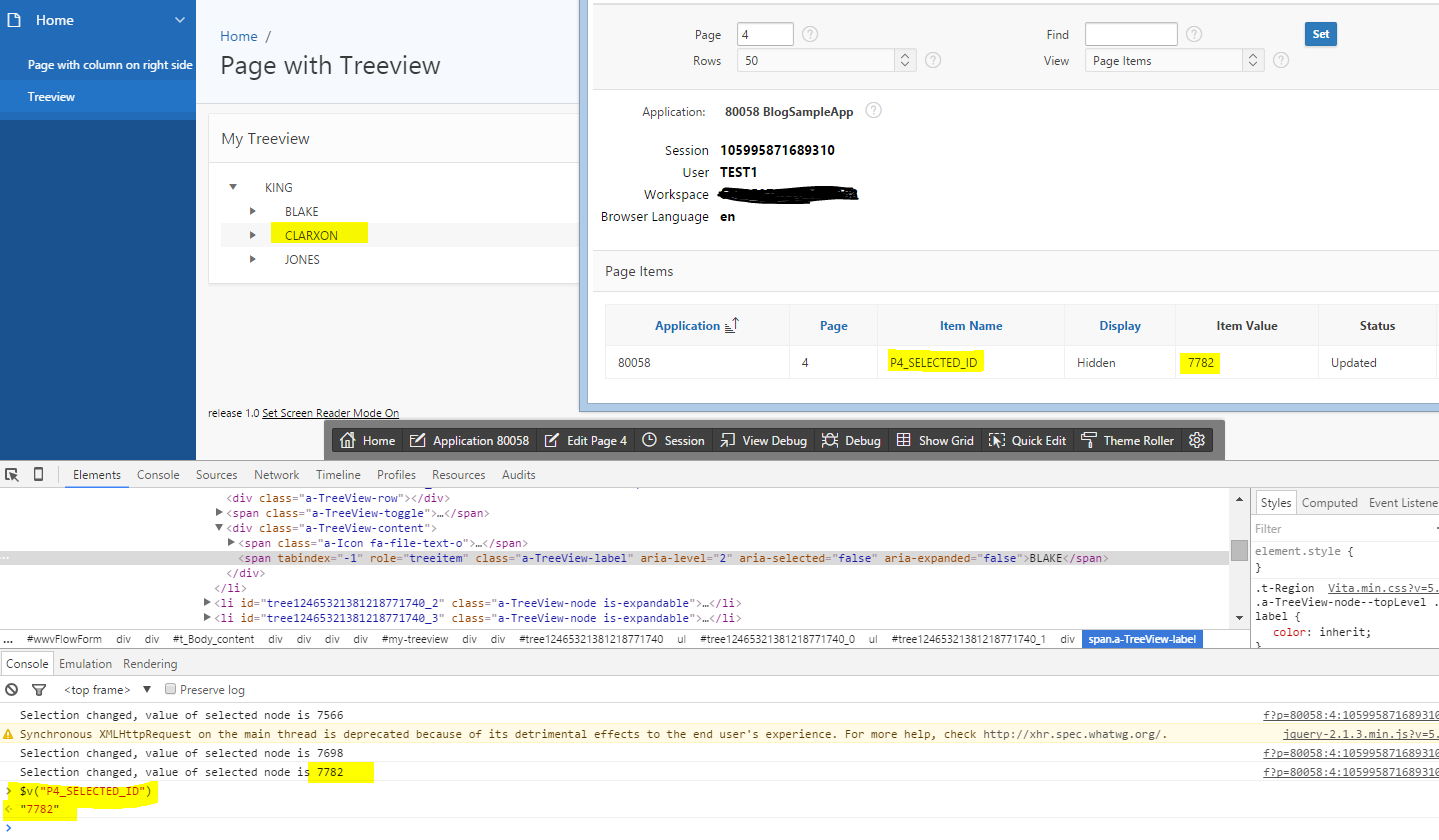Open Theme Roller from the developer toolbar

[1128, 439]
